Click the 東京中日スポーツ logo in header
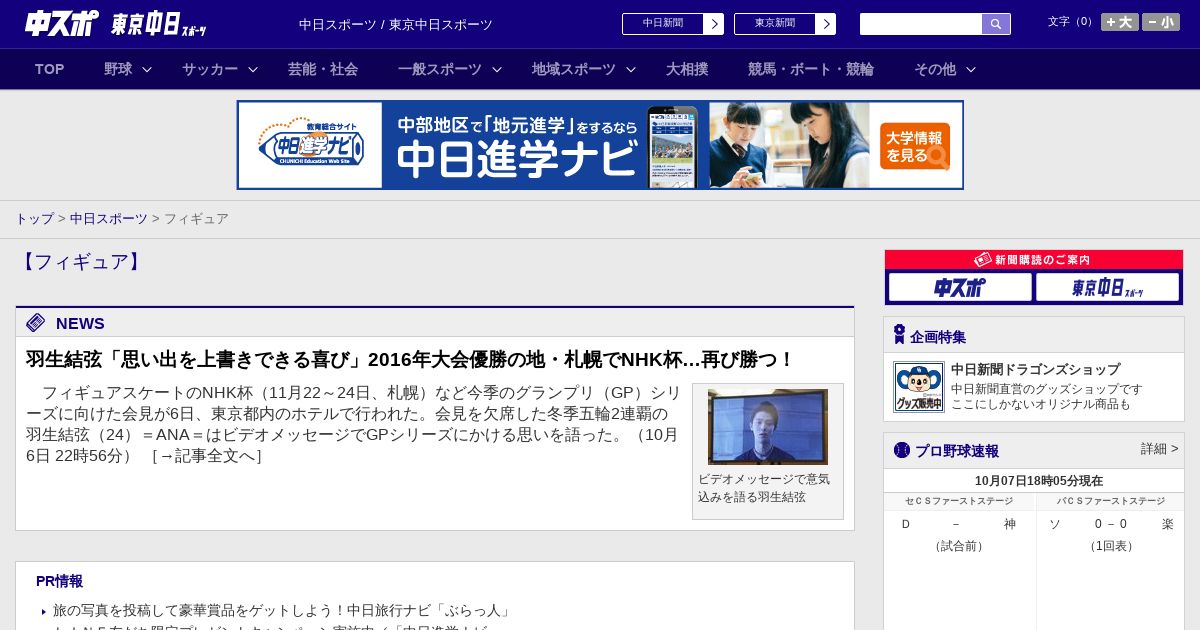This screenshot has width=1200, height=630. pos(159,24)
